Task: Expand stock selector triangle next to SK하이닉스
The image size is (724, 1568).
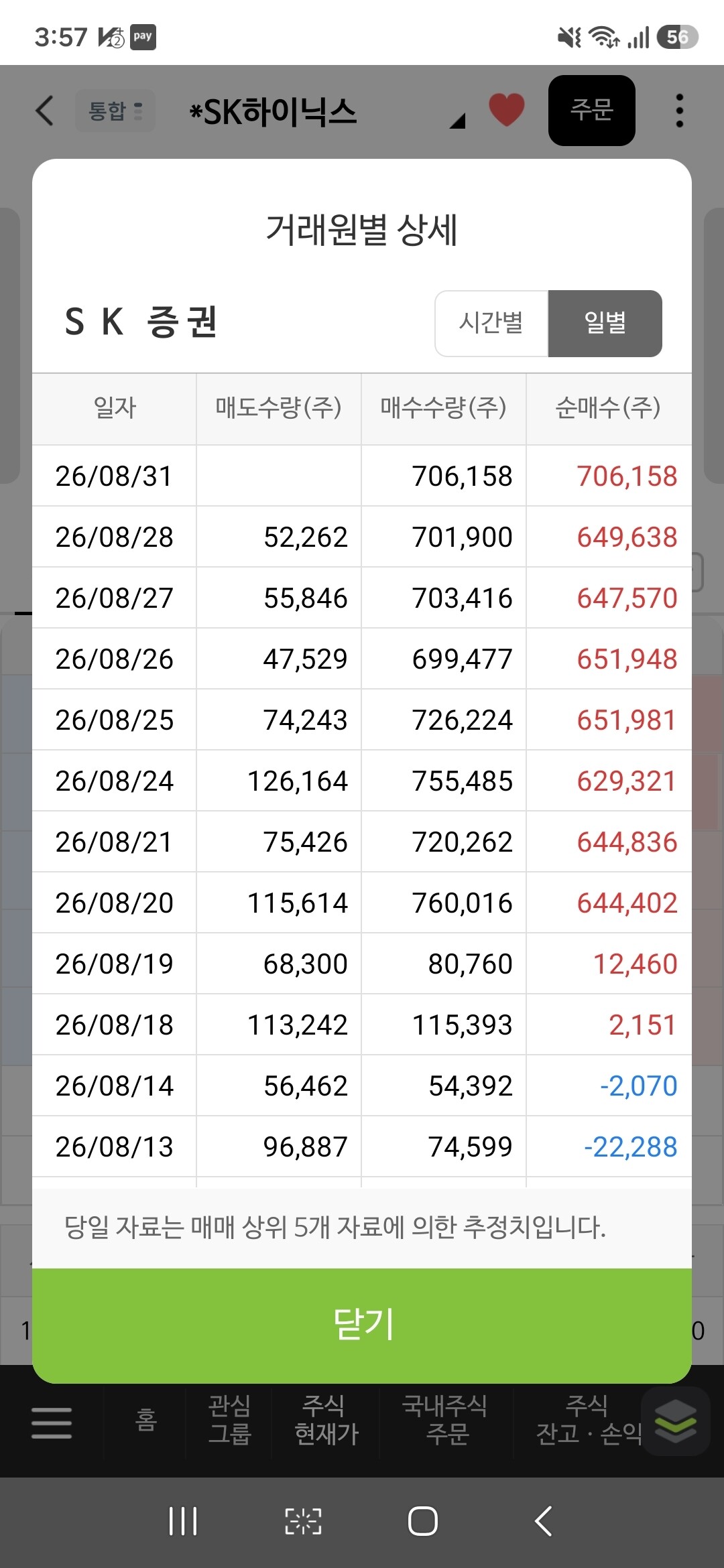Action: click(458, 121)
